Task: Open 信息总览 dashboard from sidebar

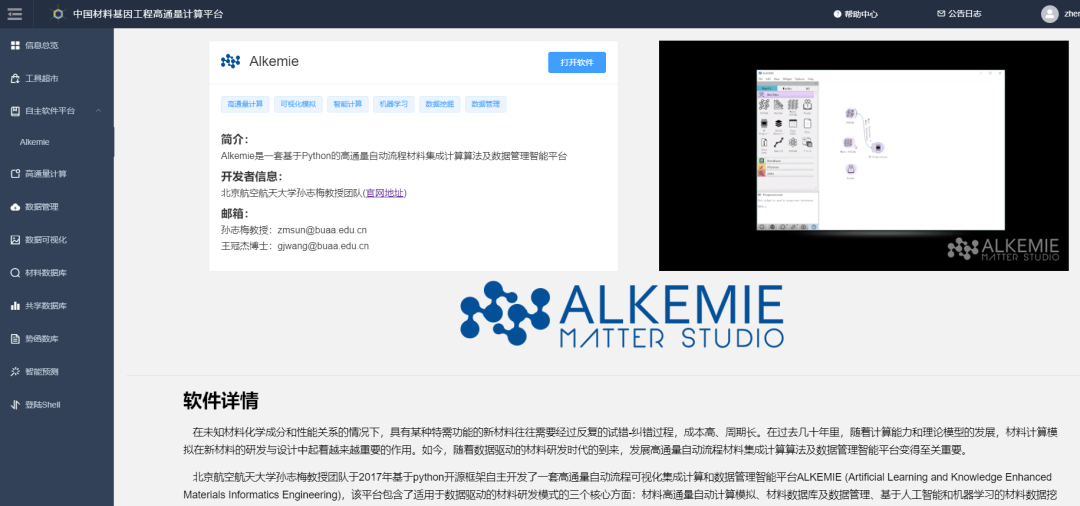Action: coord(41,46)
